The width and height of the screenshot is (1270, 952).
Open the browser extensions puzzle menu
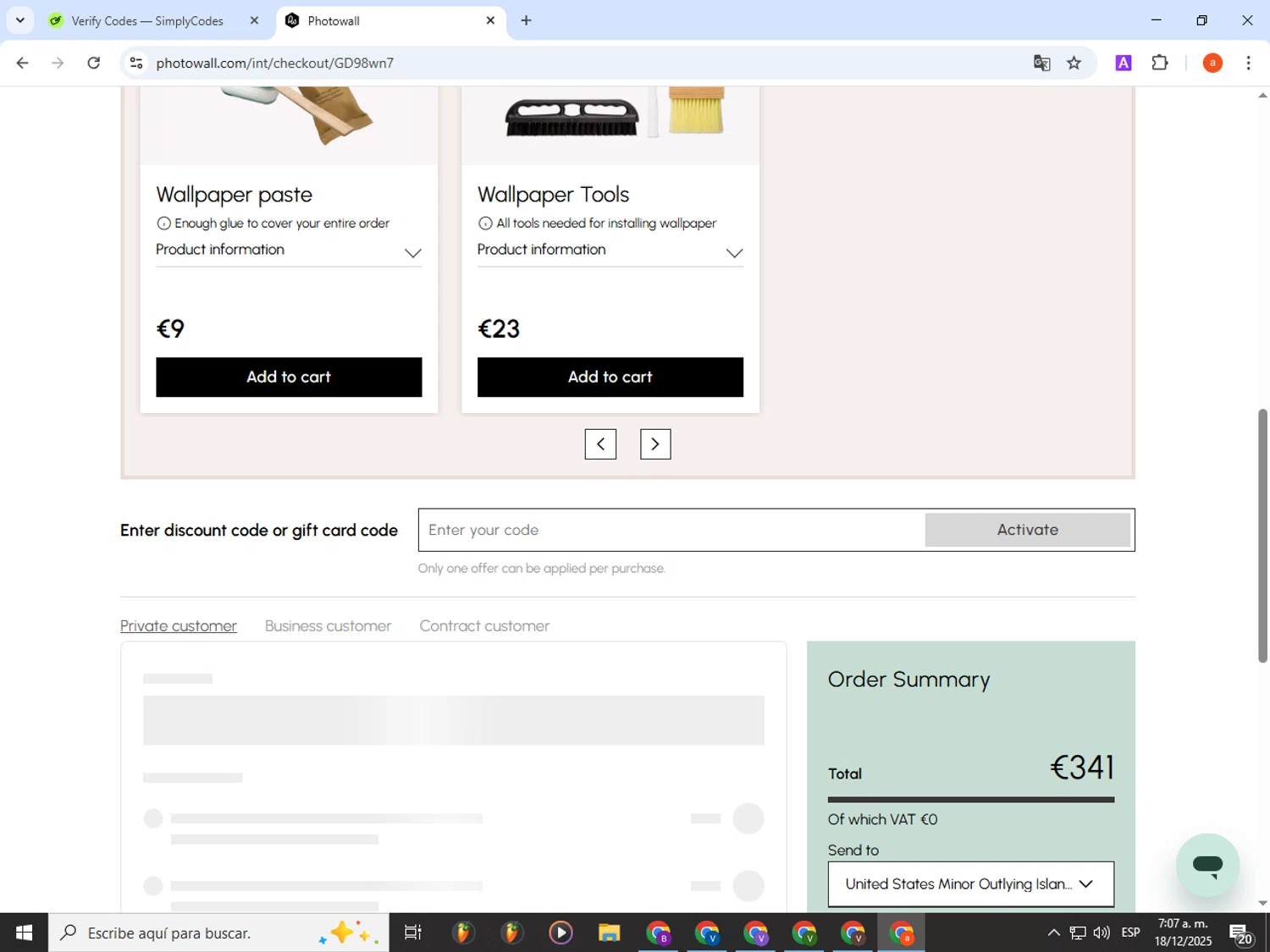point(1160,63)
